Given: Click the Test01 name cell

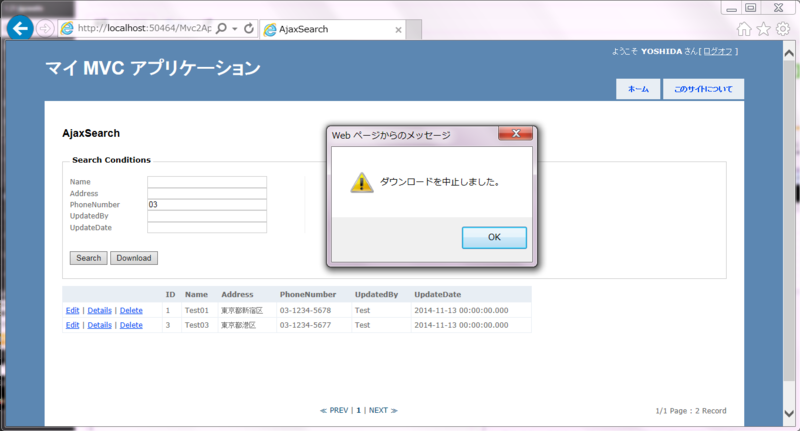Looking at the screenshot, I should pyautogui.click(x=196, y=311).
